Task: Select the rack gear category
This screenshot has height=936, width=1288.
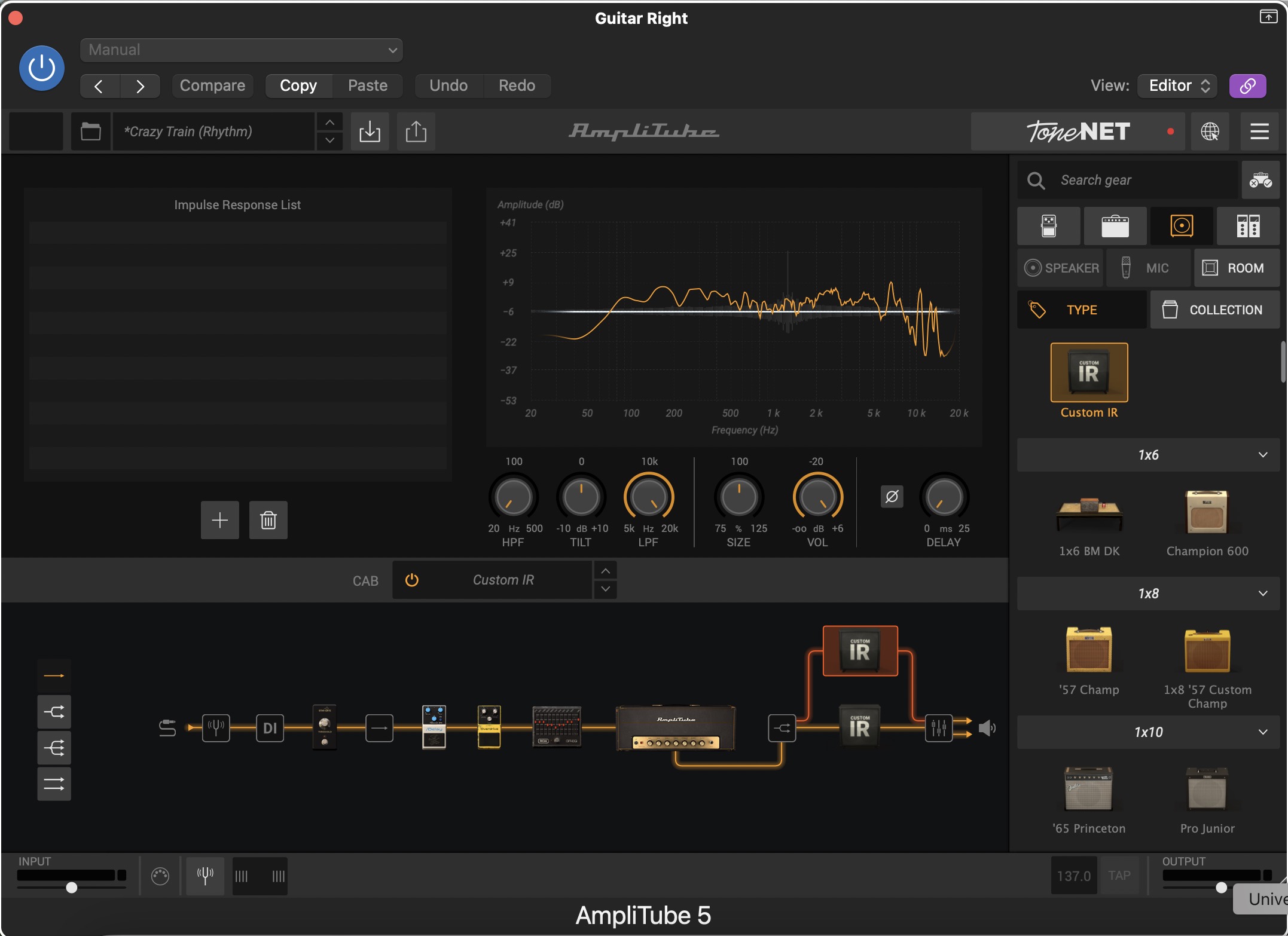Action: (x=1248, y=226)
